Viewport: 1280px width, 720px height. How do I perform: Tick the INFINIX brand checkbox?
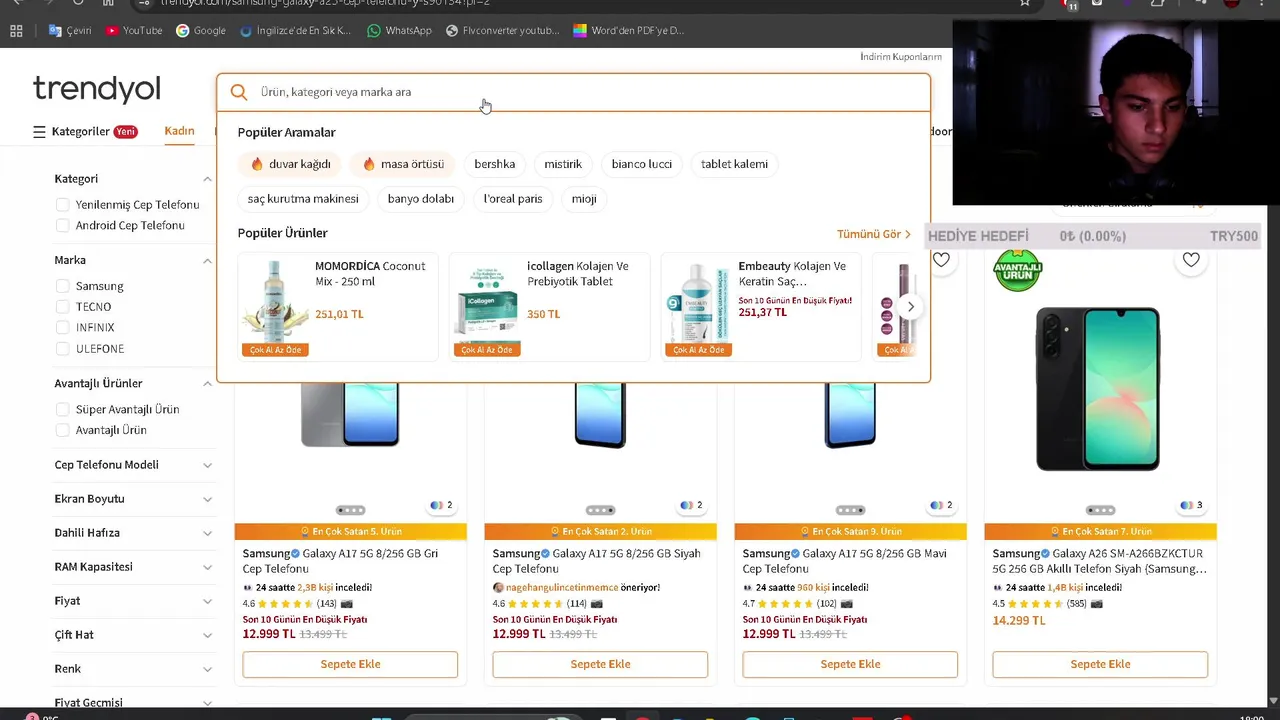click(63, 328)
